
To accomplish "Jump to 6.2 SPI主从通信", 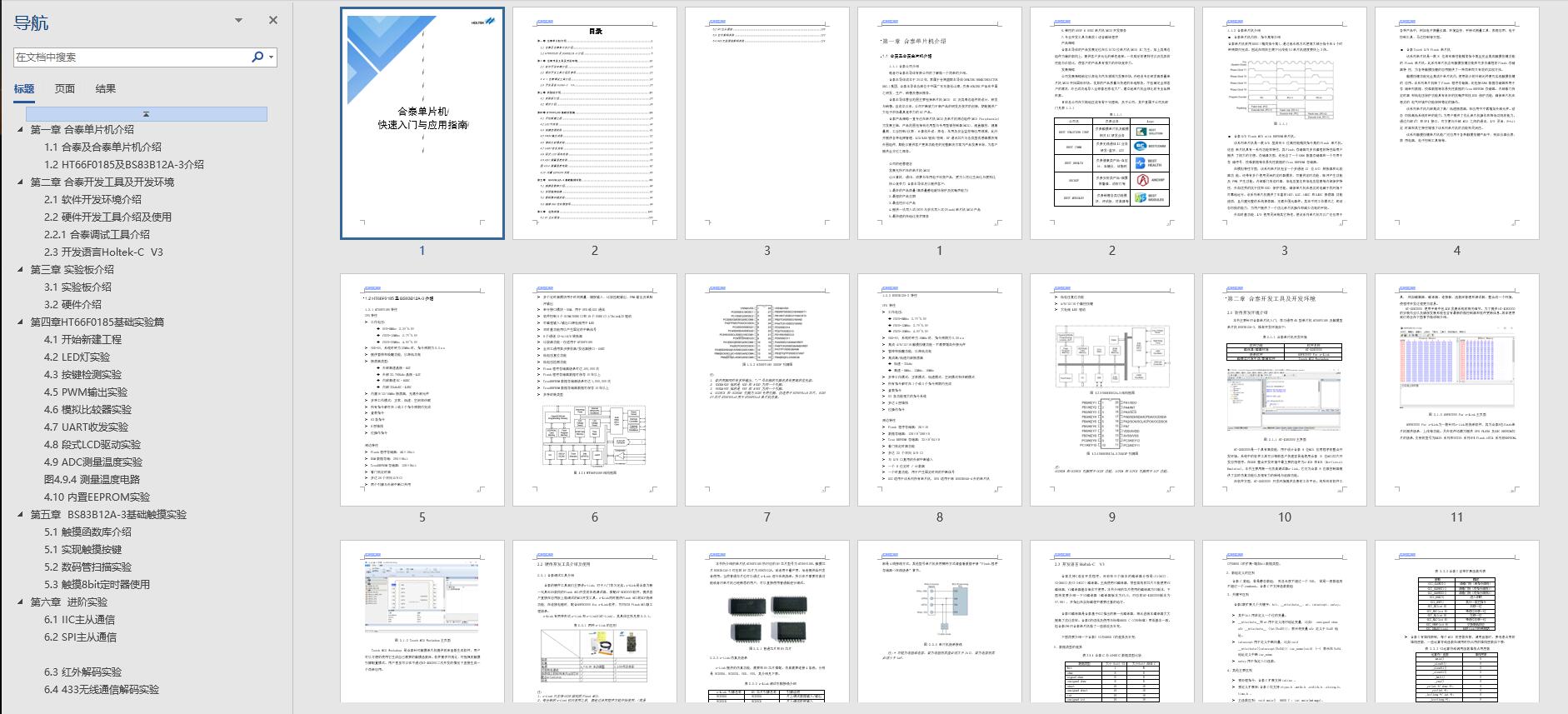I will click(80, 637).
